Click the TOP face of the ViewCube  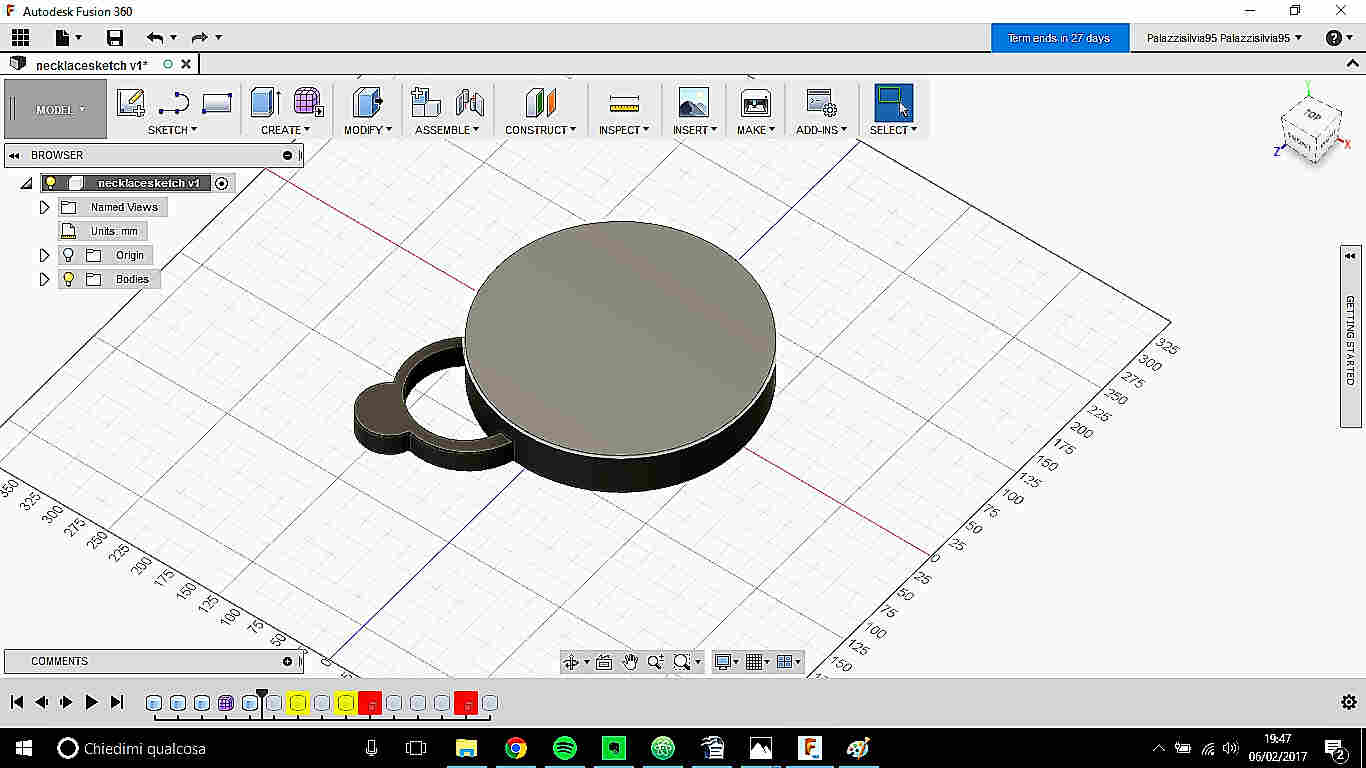click(x=1312, y=115)
